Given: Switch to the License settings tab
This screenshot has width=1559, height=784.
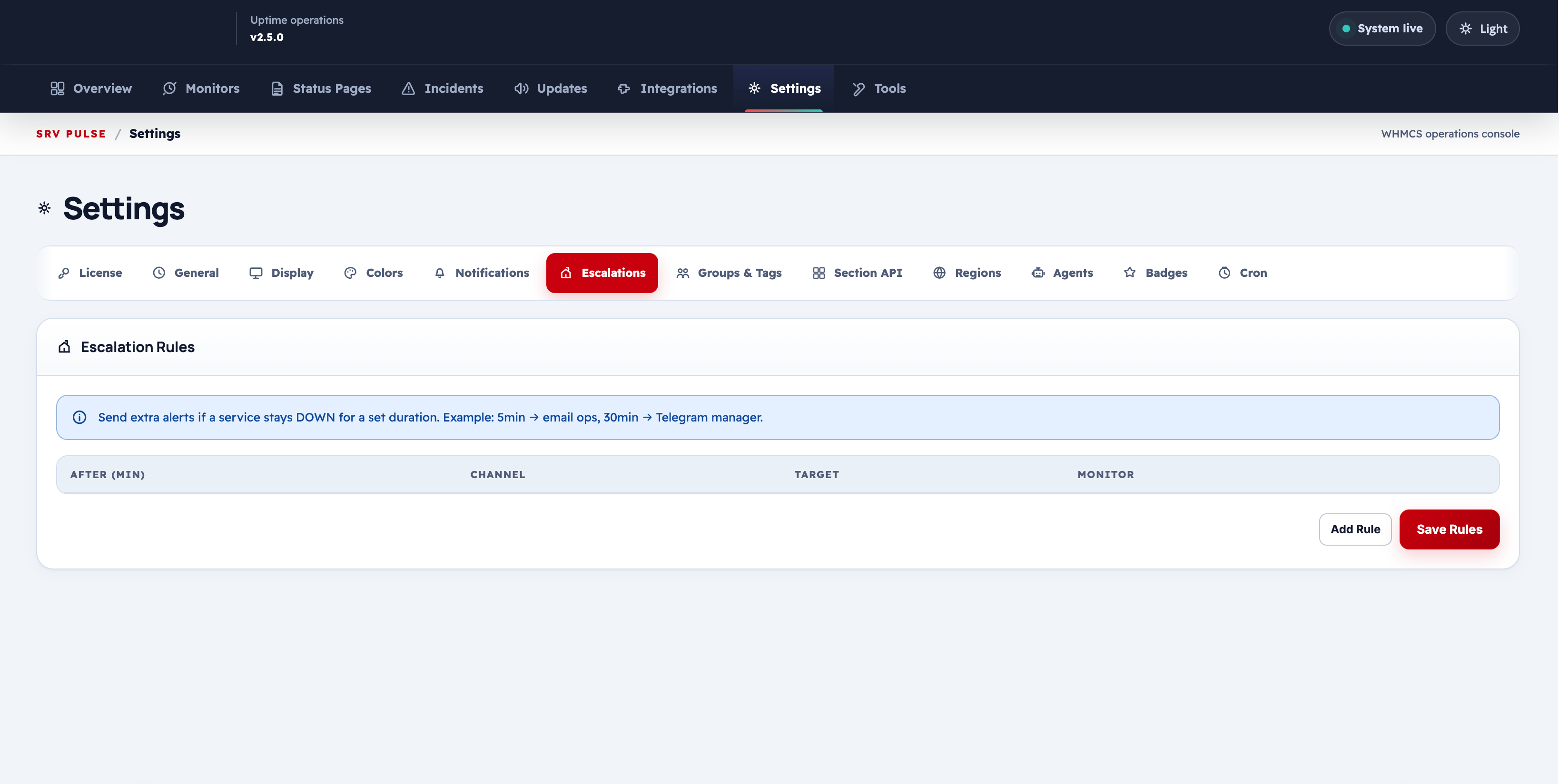Looking at the screenshot, I should [x=90, y=273].
